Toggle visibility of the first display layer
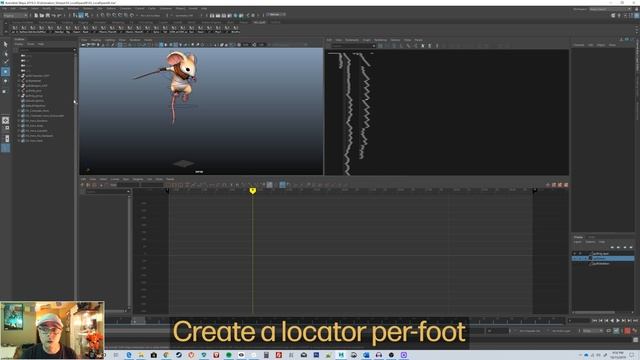The height and width of the screenshot is (360, 640). click(x=575, y=253)
